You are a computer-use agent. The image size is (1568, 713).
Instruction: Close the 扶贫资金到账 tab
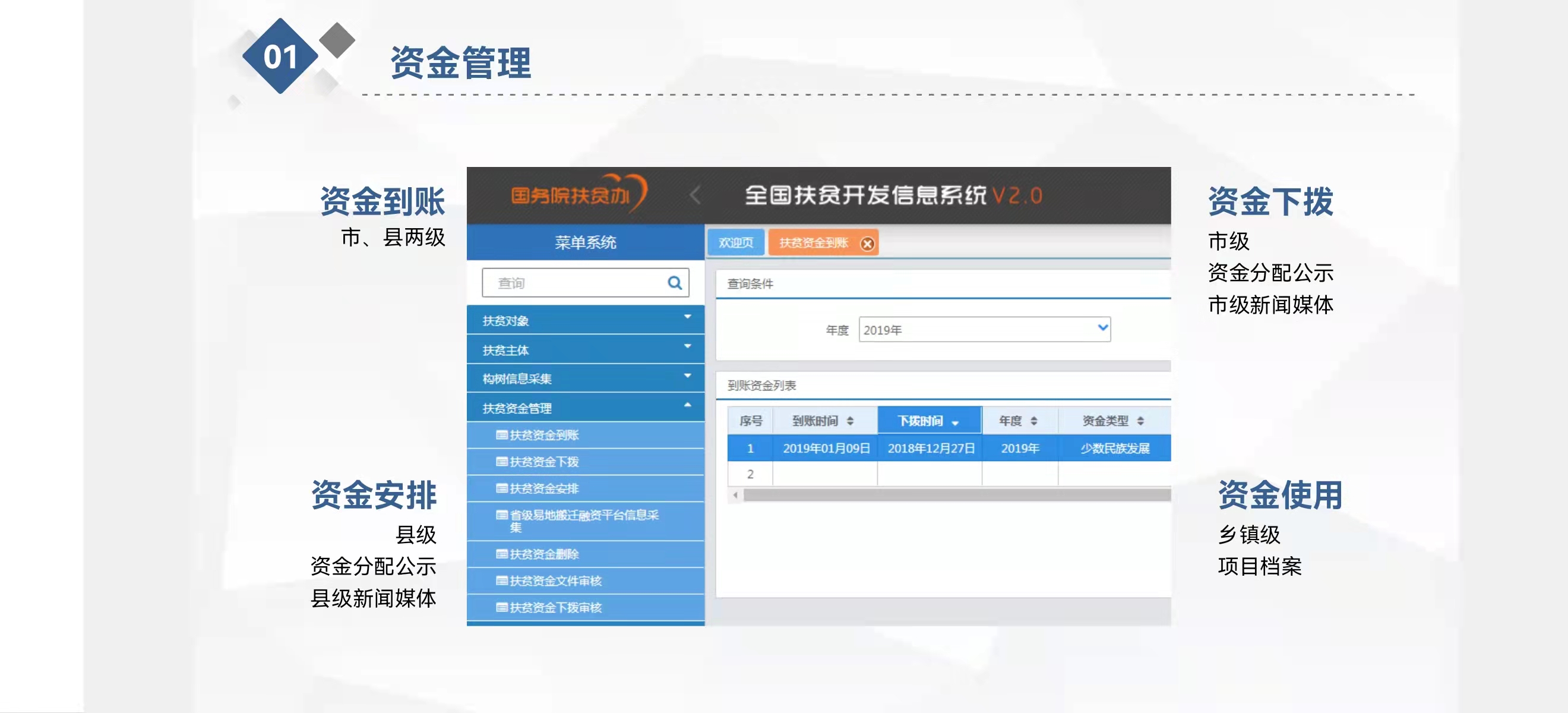(x=867, y=244)
